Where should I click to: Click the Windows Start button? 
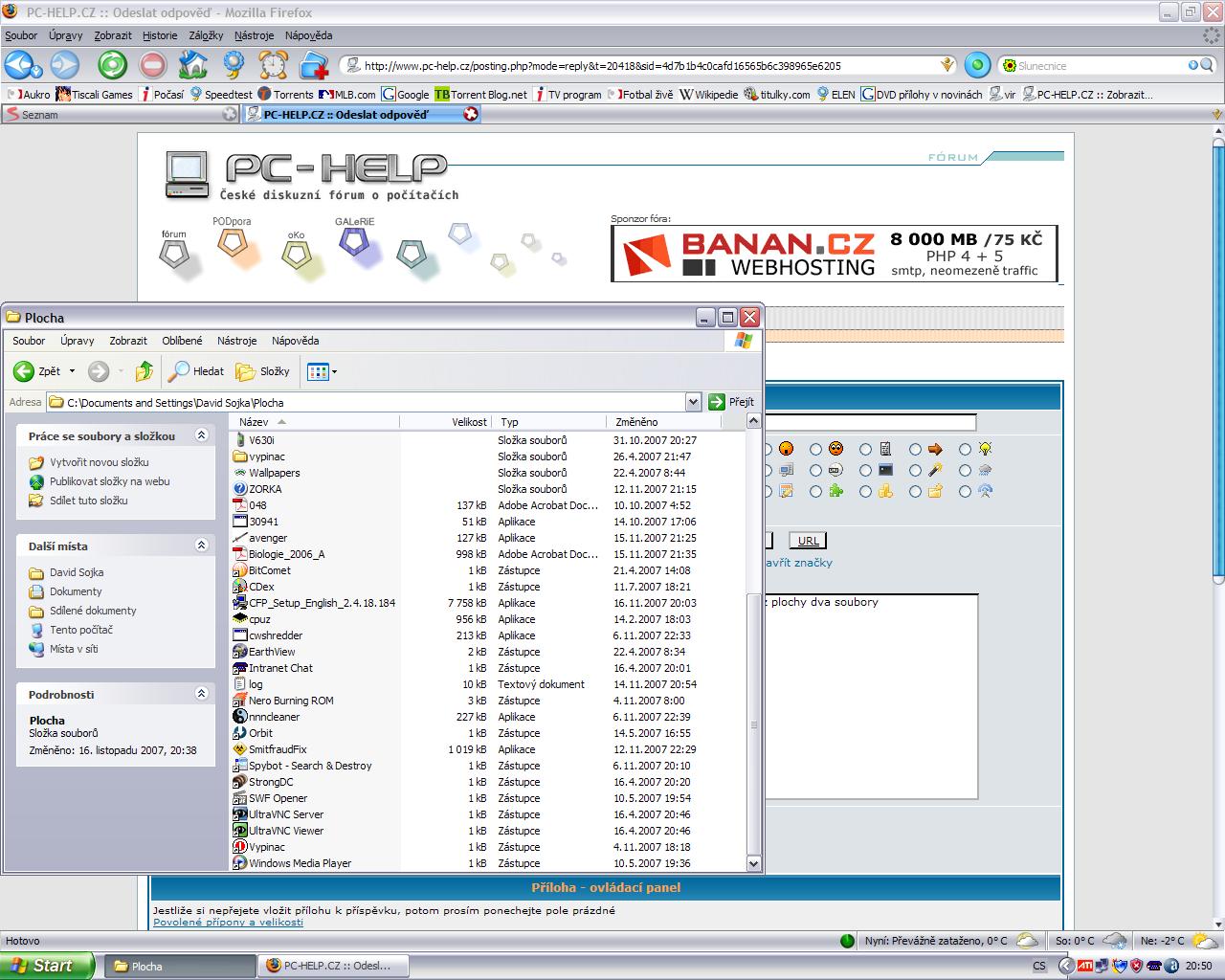46,966
